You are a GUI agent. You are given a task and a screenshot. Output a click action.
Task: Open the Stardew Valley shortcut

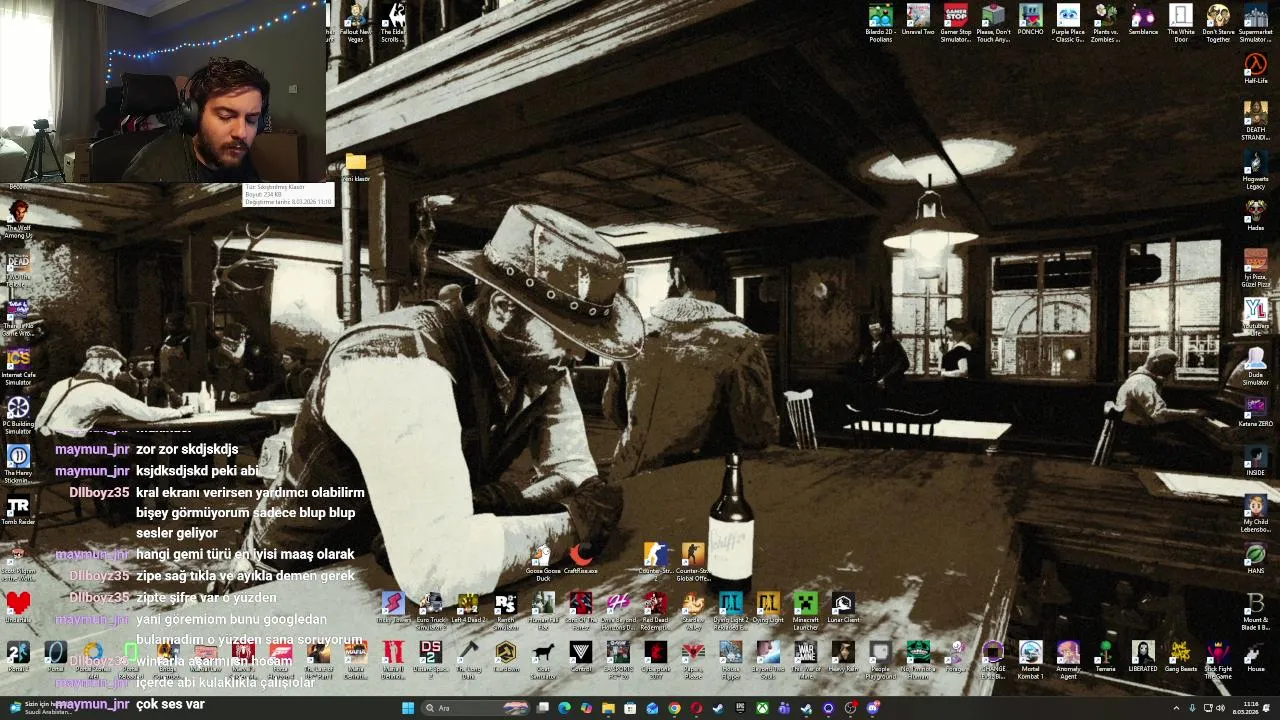(693, 611)
